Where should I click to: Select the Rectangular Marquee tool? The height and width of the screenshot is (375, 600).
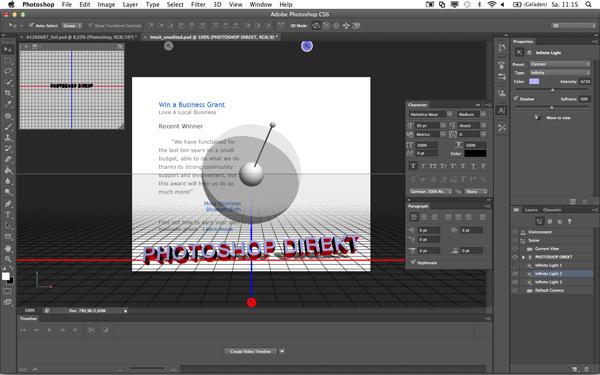(8, 60)
